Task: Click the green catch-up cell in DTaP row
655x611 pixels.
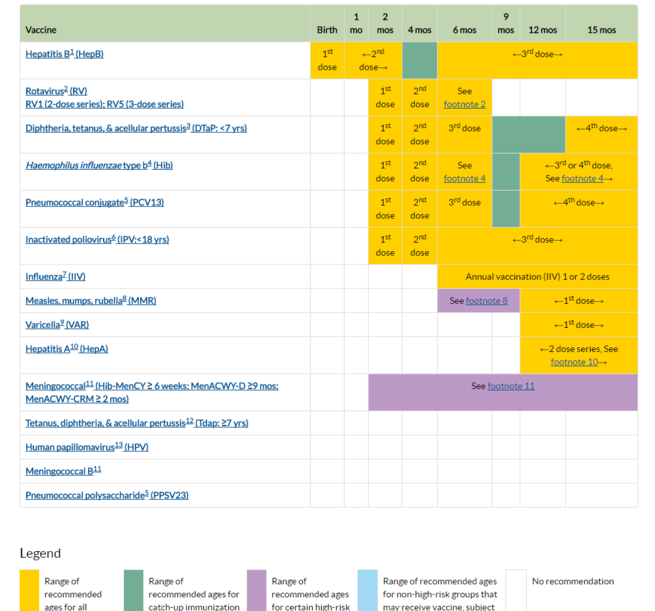Action: (529, 134)
